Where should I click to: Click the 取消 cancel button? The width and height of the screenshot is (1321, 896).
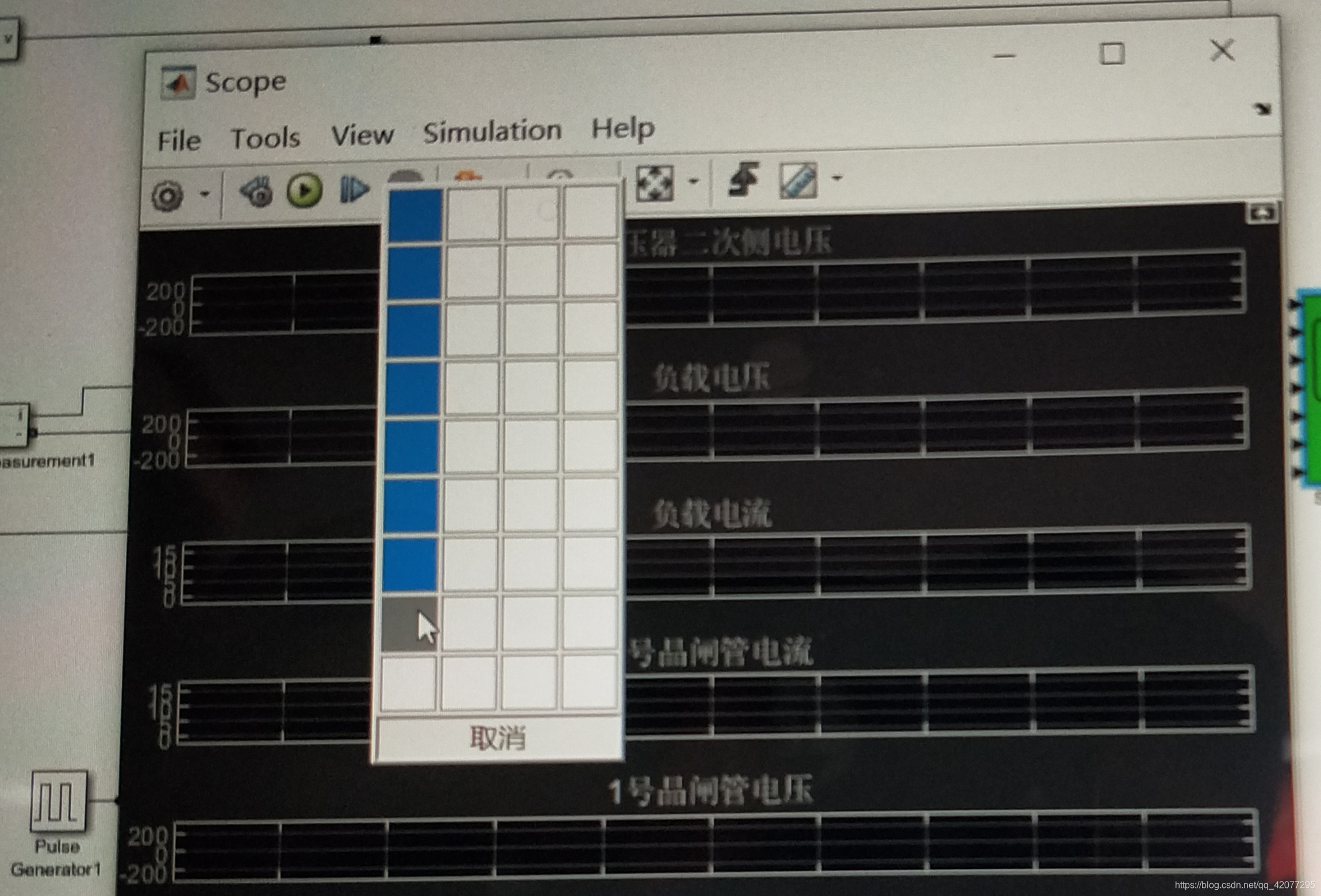click(x=498, y=738)
